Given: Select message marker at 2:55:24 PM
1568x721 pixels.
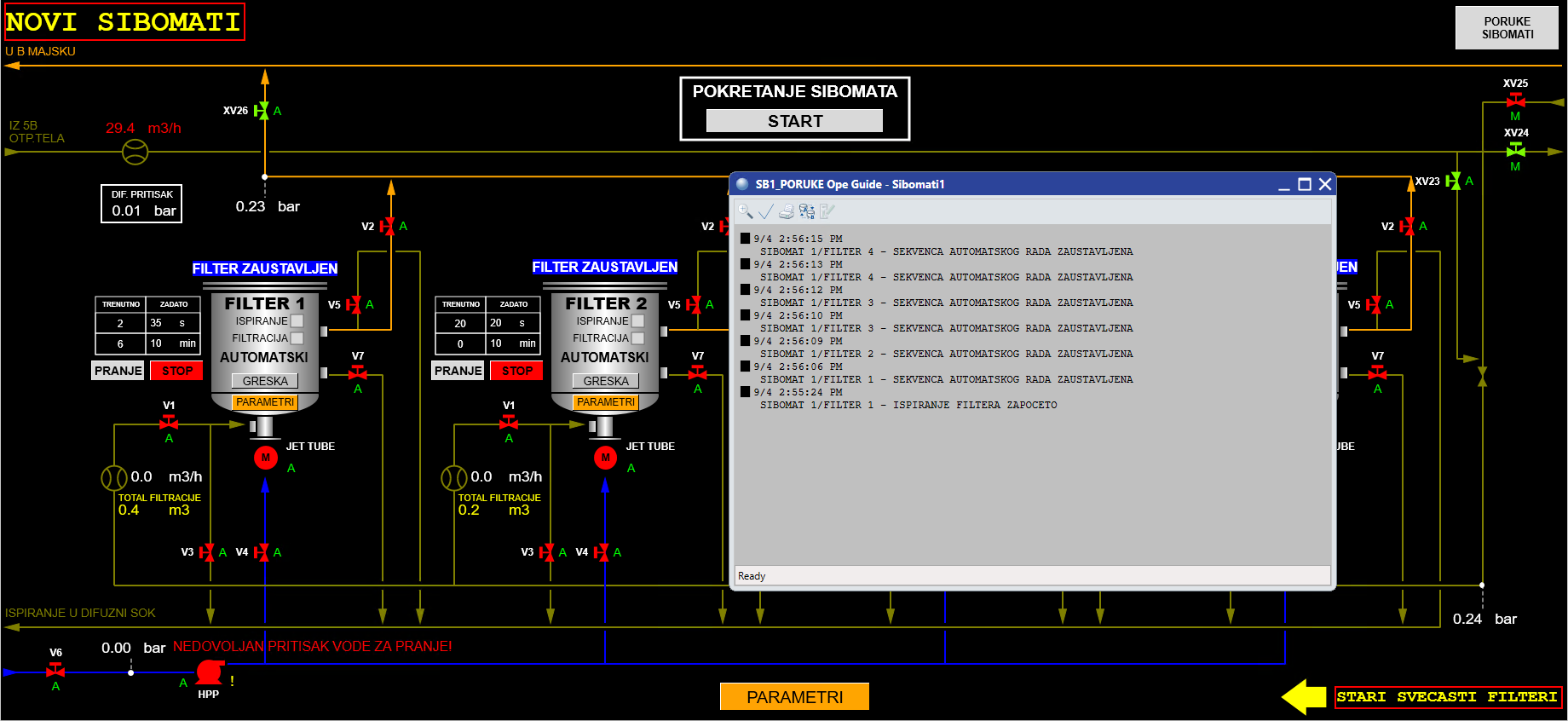Looking at the screenshot, I should tap(746, 392).
